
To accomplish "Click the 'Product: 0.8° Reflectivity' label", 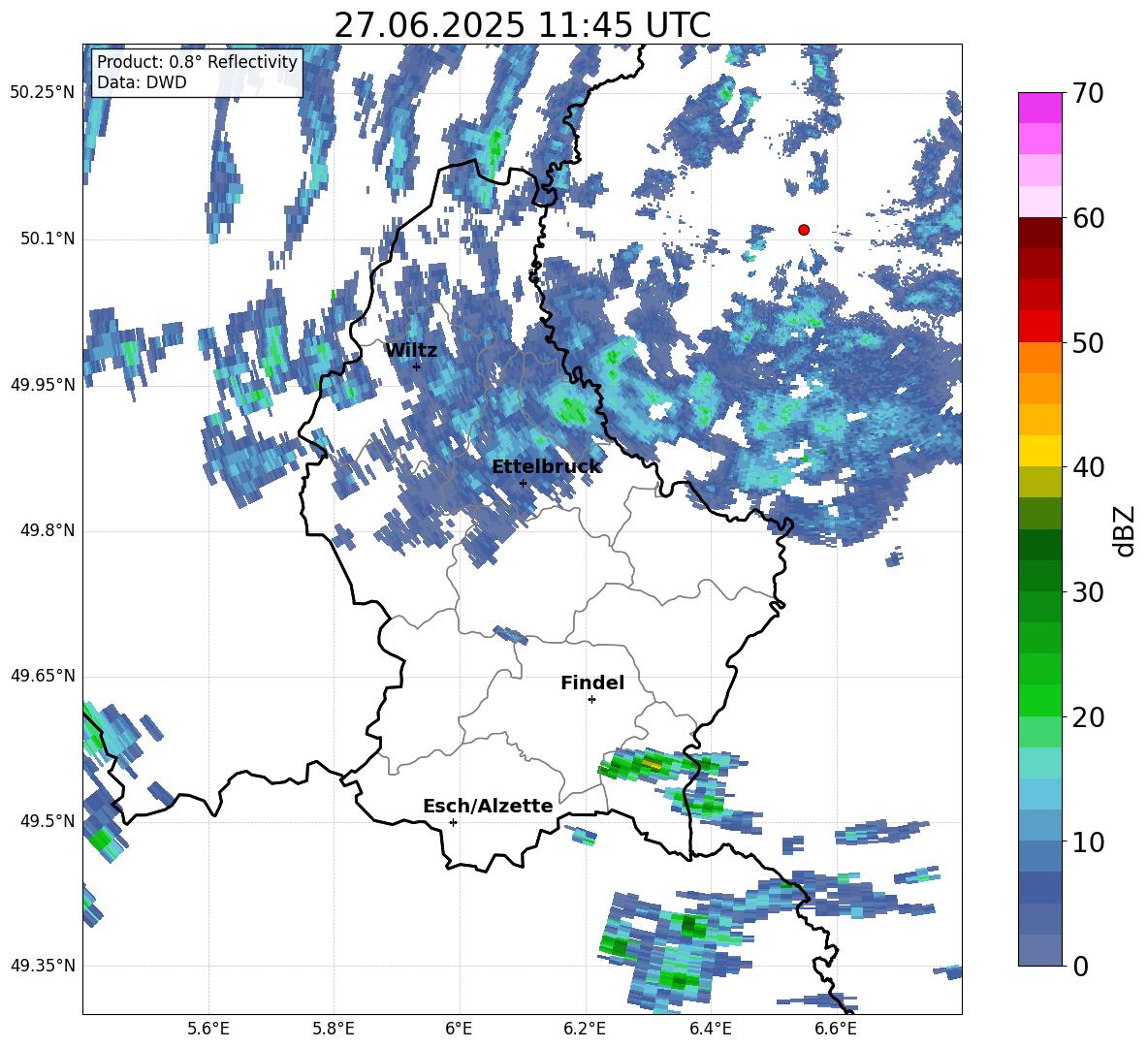I will [197, 61].
